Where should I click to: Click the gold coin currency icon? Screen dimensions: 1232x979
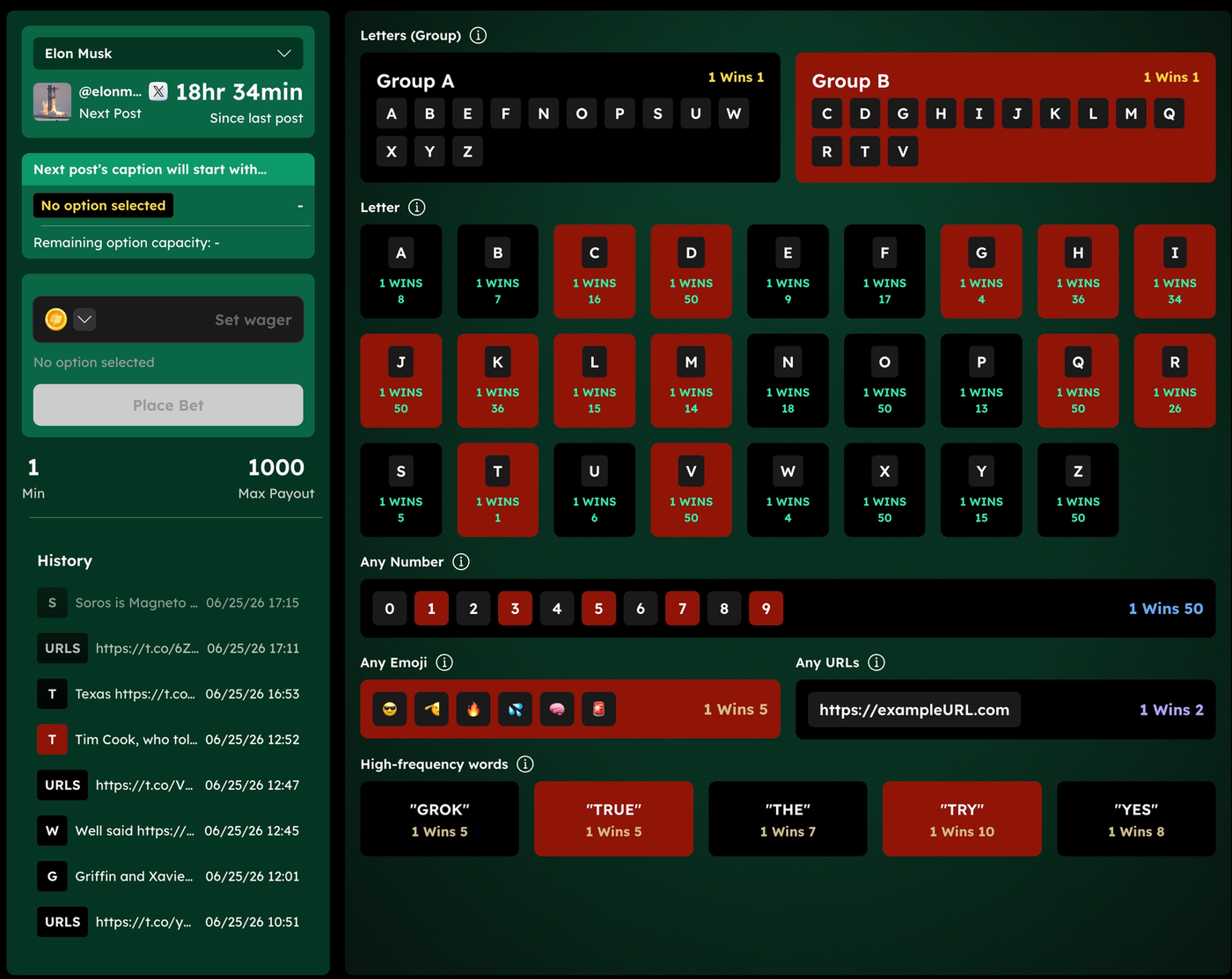click(56, 319)
